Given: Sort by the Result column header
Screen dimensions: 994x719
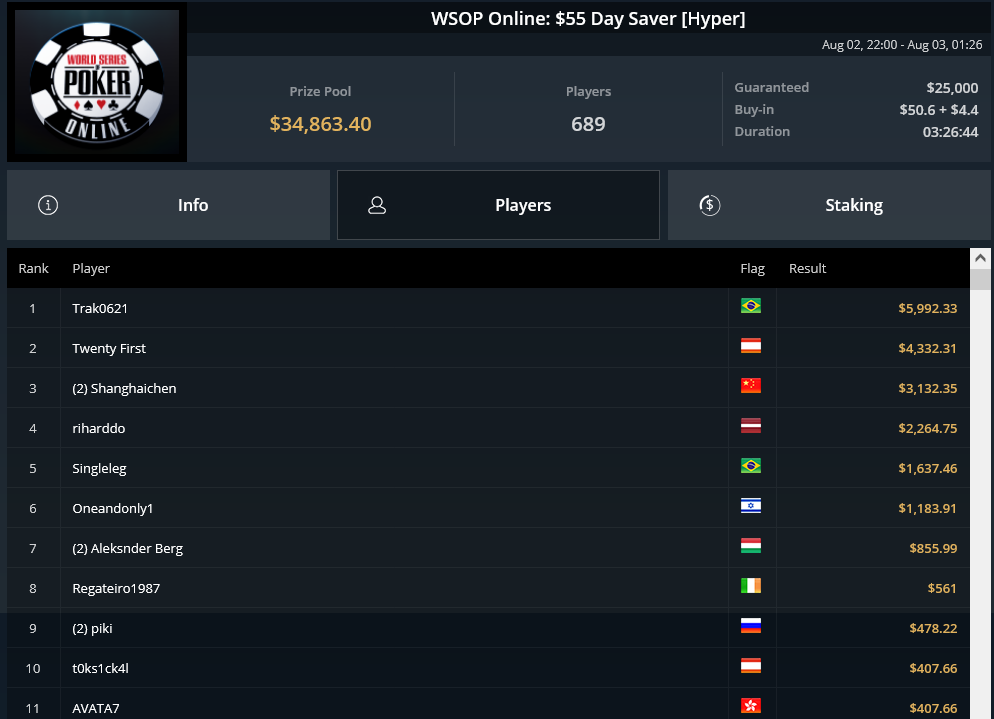Looking at the screenshot, I should [x=807, y=268].
